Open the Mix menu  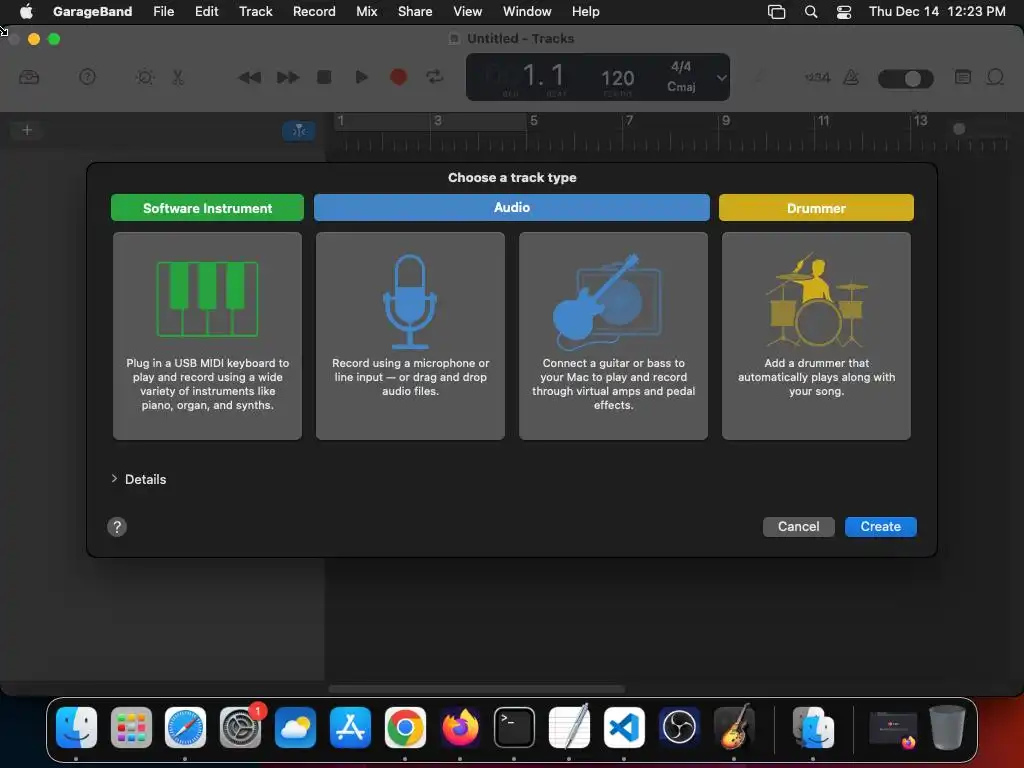pyautogui.click(x=366, y=11)
